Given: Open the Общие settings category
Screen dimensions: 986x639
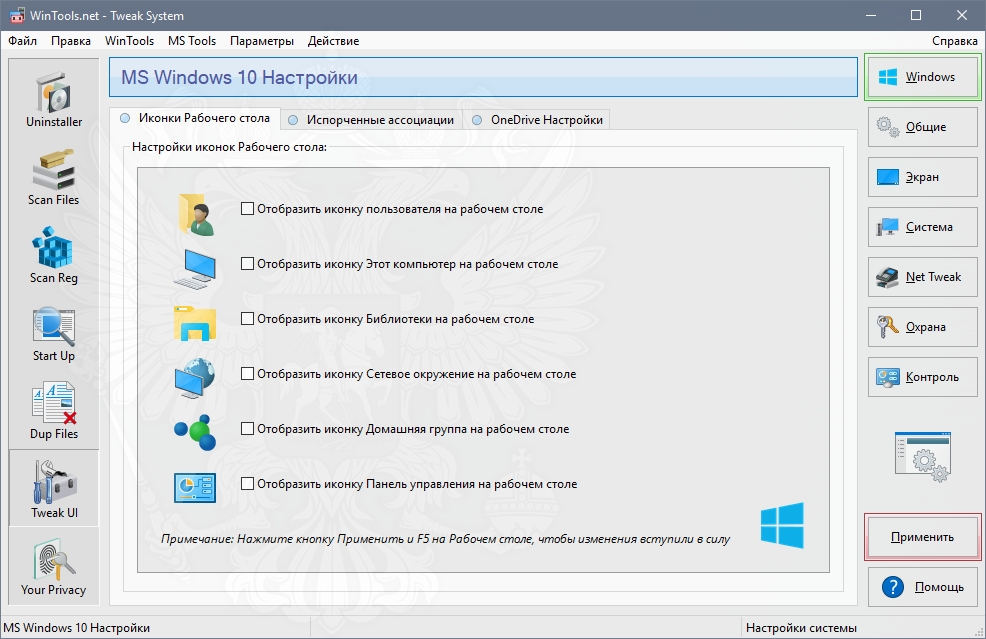Looking at the screenshot, I should click(x=922, y=127).
